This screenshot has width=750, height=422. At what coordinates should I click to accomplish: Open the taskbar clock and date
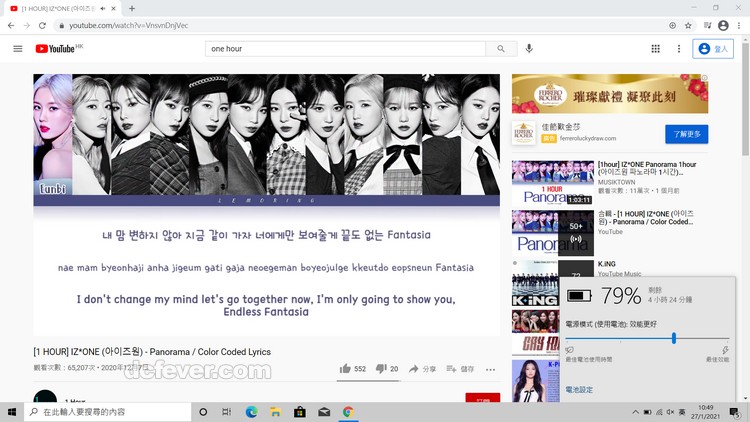[x=706, y=412]
